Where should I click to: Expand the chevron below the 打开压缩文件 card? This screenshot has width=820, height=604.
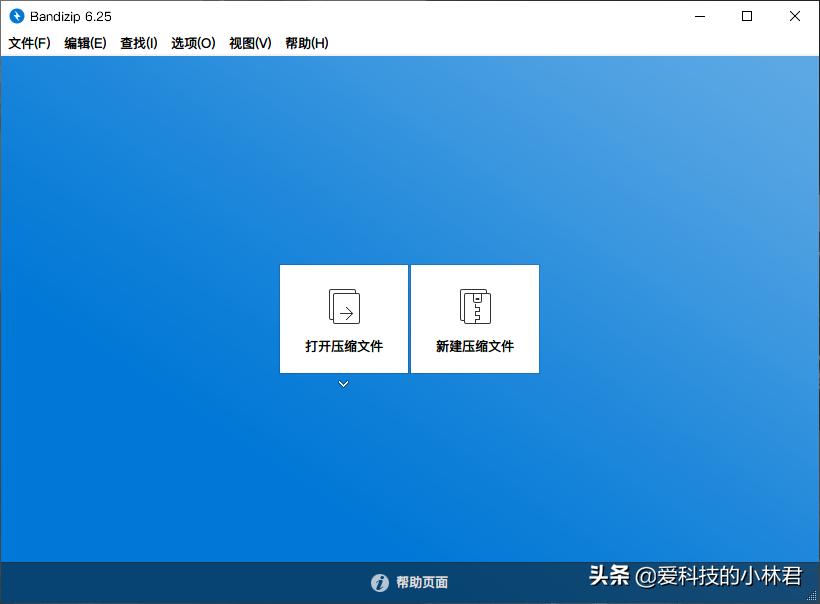(x=344, y=383)
